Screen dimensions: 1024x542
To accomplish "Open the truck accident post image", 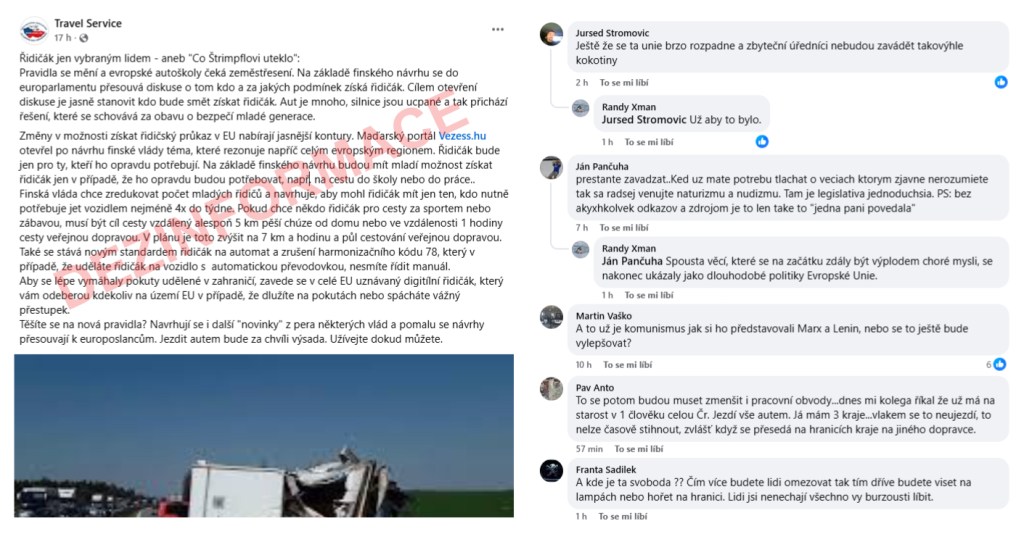I will [264, 436].
